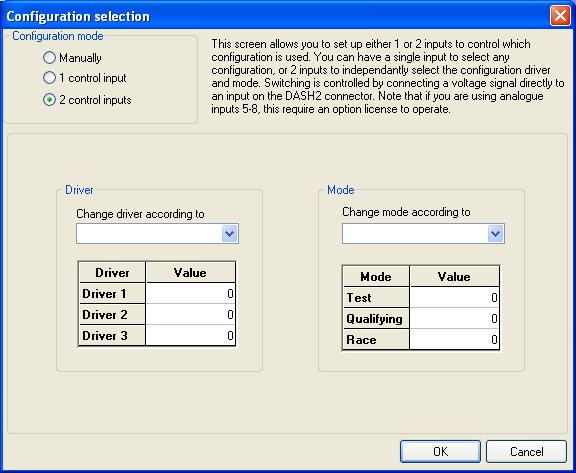Select the Qualifying row header
Viewport: 576px width, 473px height.
(376, 318)
